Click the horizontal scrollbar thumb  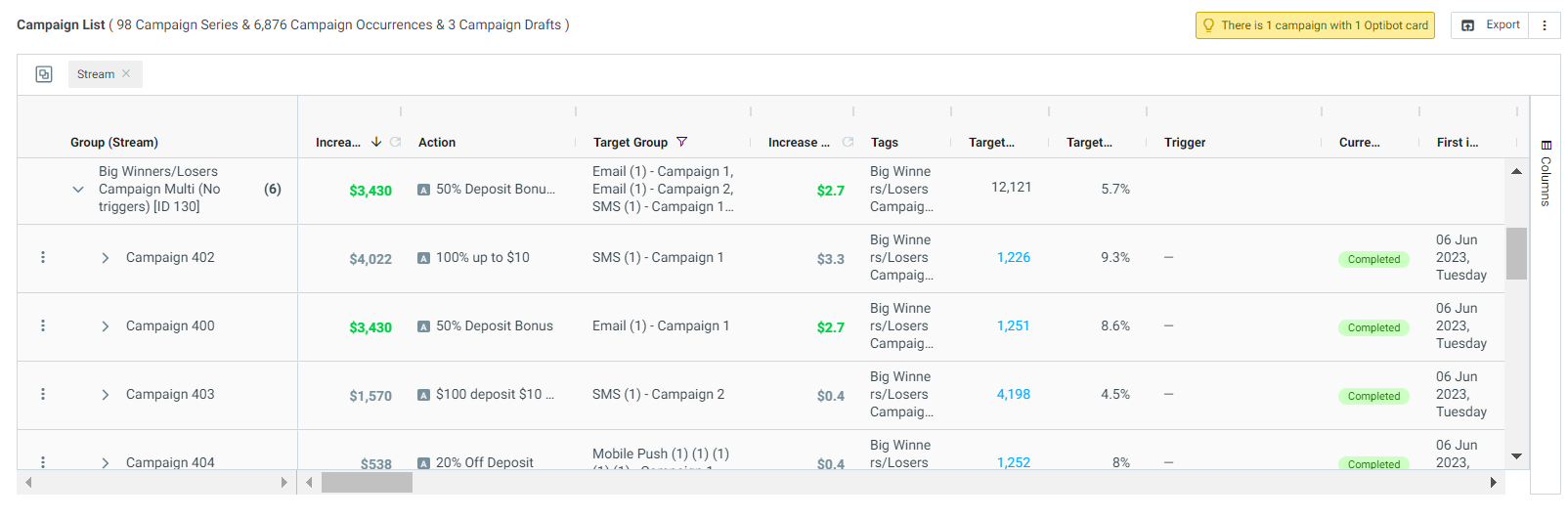pos(367,482)
